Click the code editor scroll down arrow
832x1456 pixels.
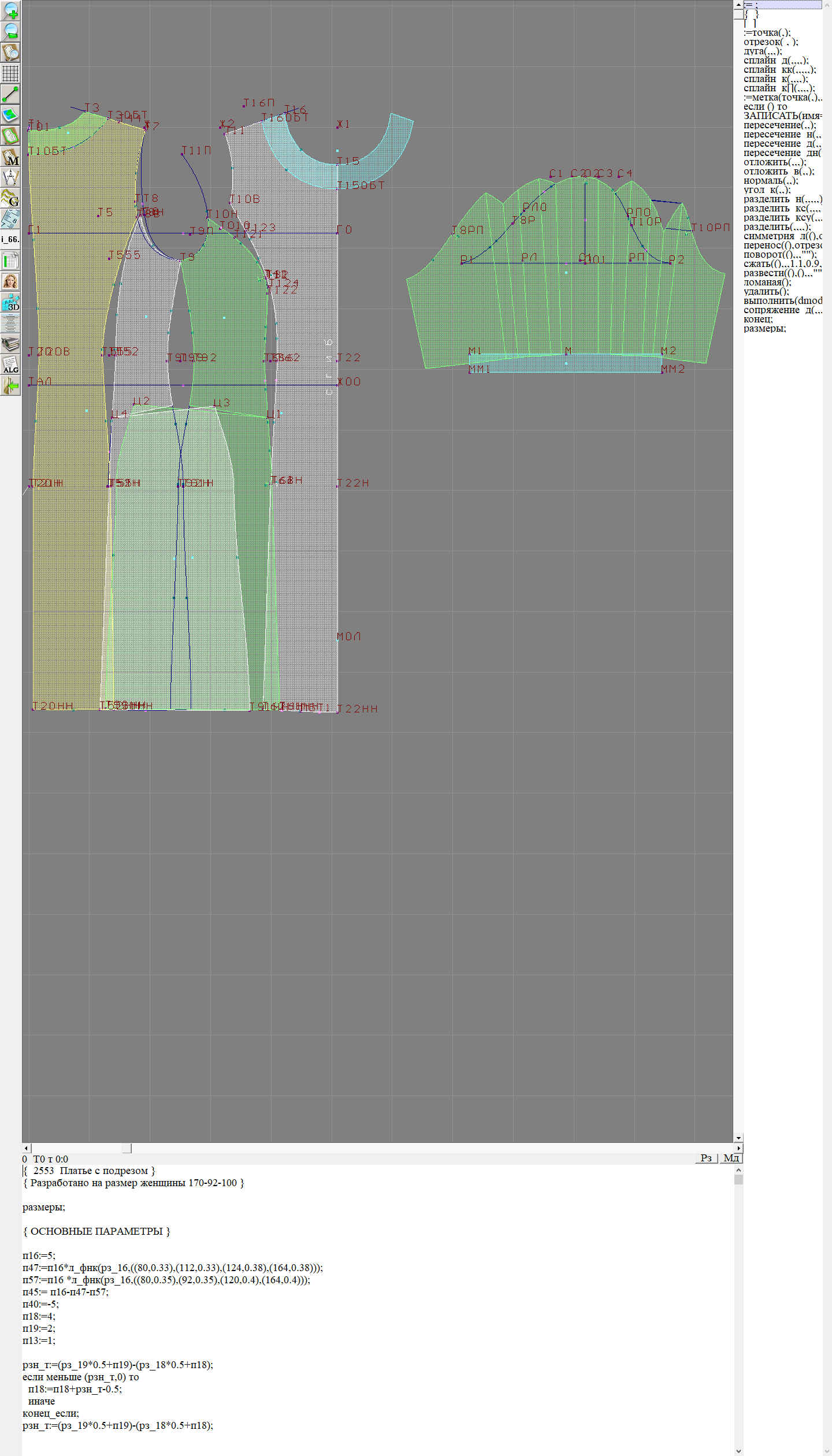[x=738, y=1451]
